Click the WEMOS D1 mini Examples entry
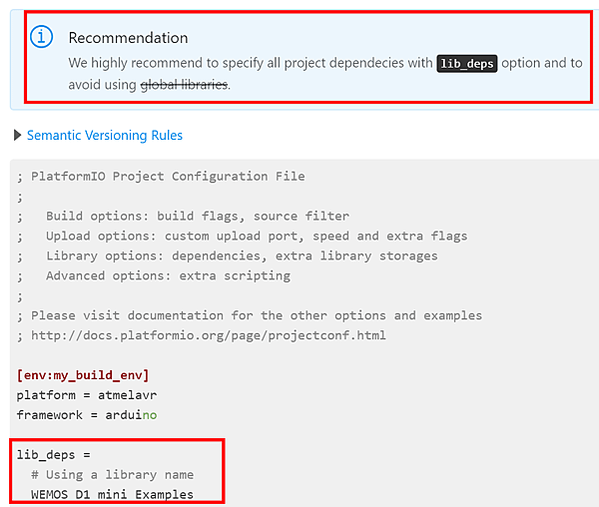599x507 pixels. click(112, 494)
